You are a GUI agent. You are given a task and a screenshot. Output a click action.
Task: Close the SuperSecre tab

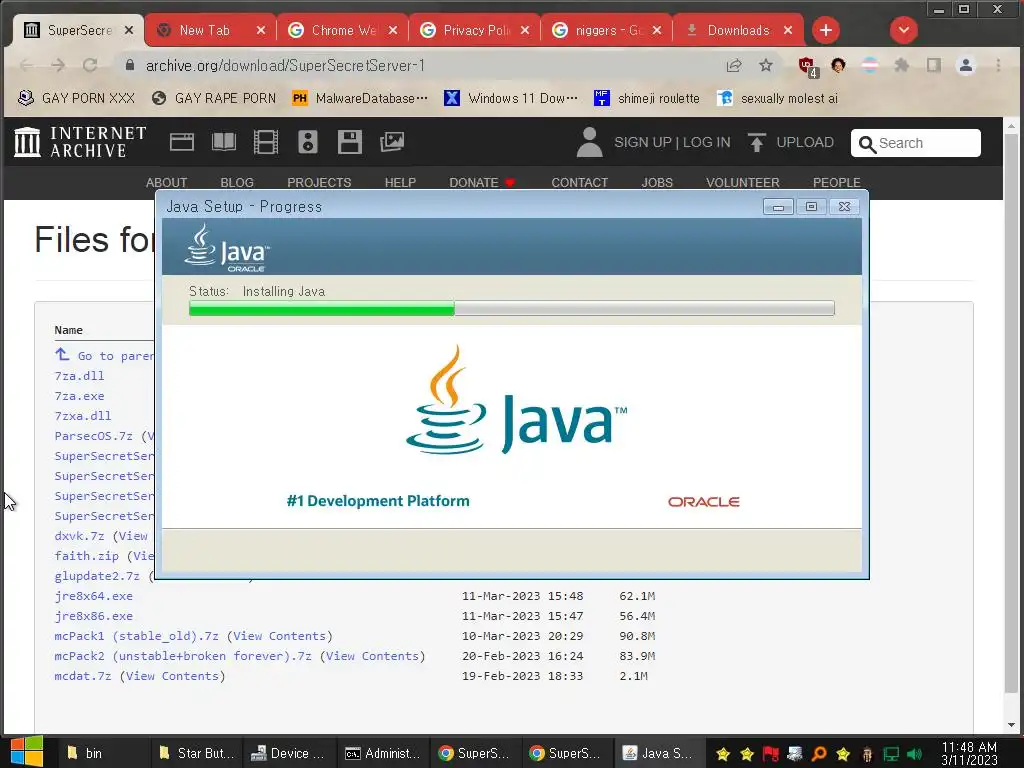[x=129, y=30]
